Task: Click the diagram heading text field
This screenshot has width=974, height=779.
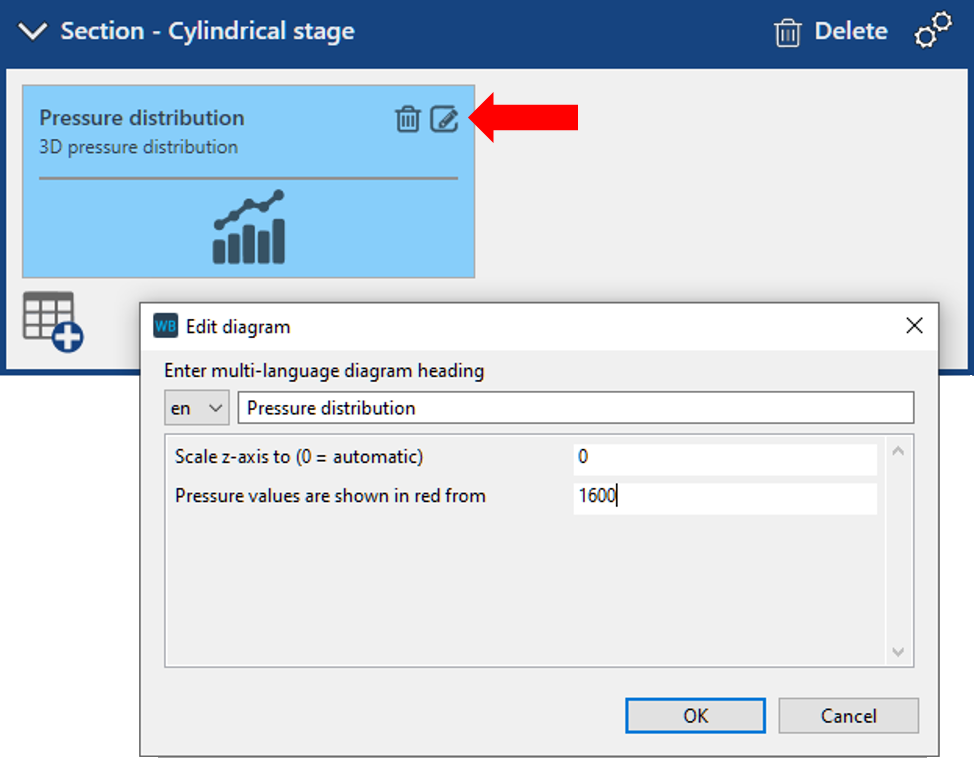Action: (x=575, y=408)
